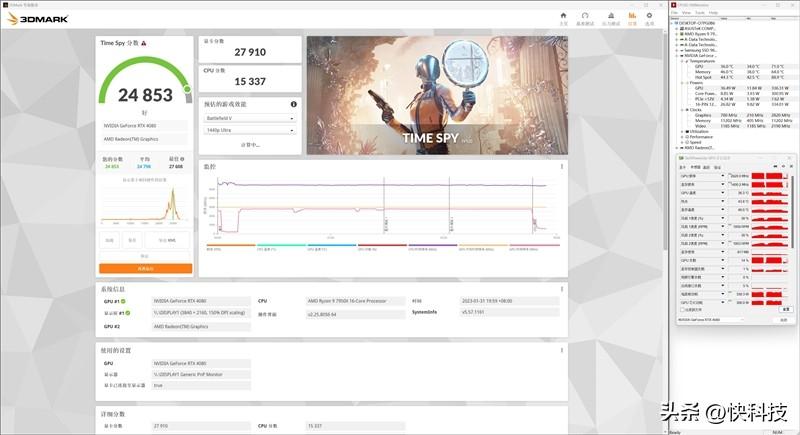Screen dimensions: 800x435
Task: Open the Battlefield V game dropdown
Action: pyautogui.click(x=250, y=118)
